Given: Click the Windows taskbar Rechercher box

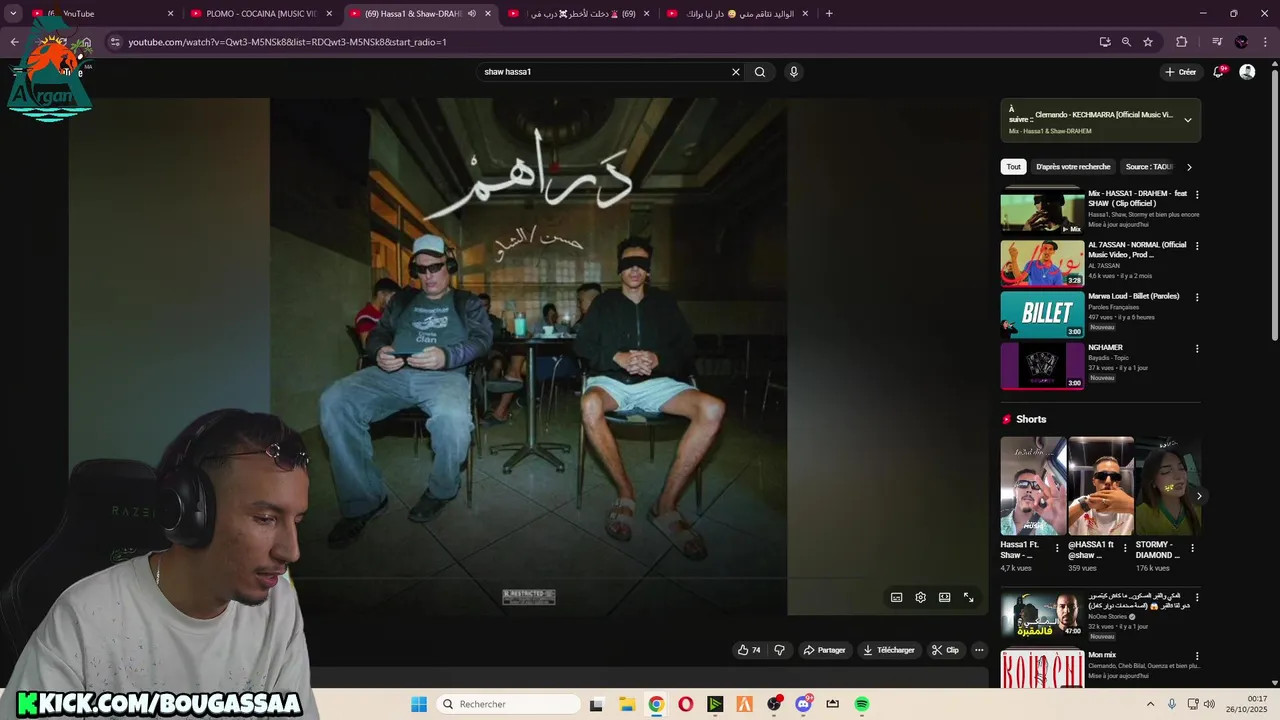Looking at the screenshot, I should coord(507,704).
